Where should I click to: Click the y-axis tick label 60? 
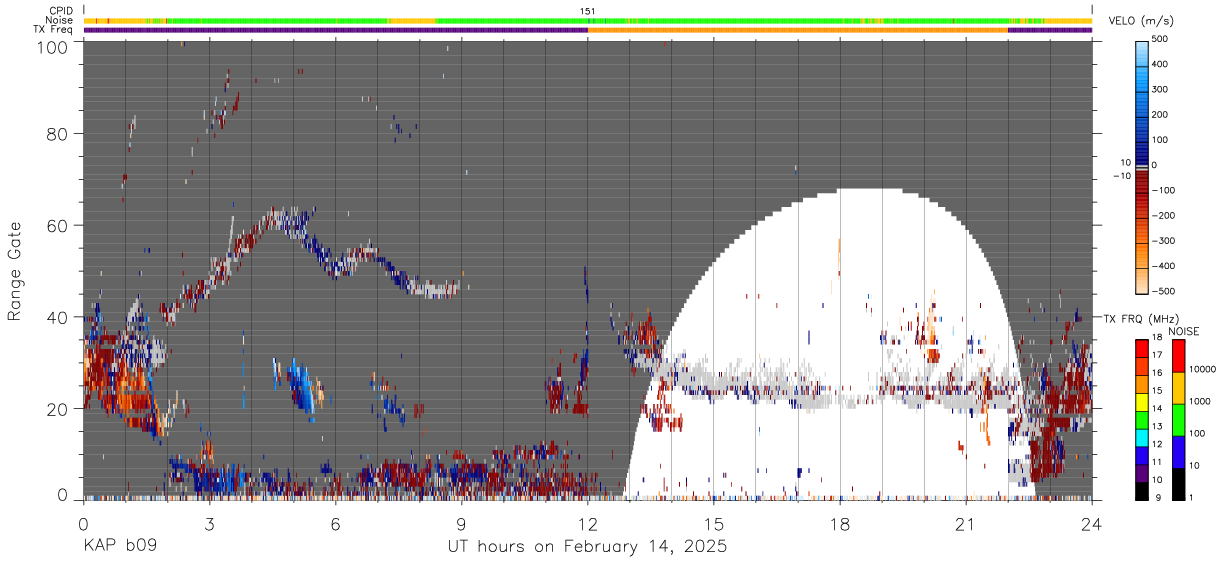[x=58, y=225]
